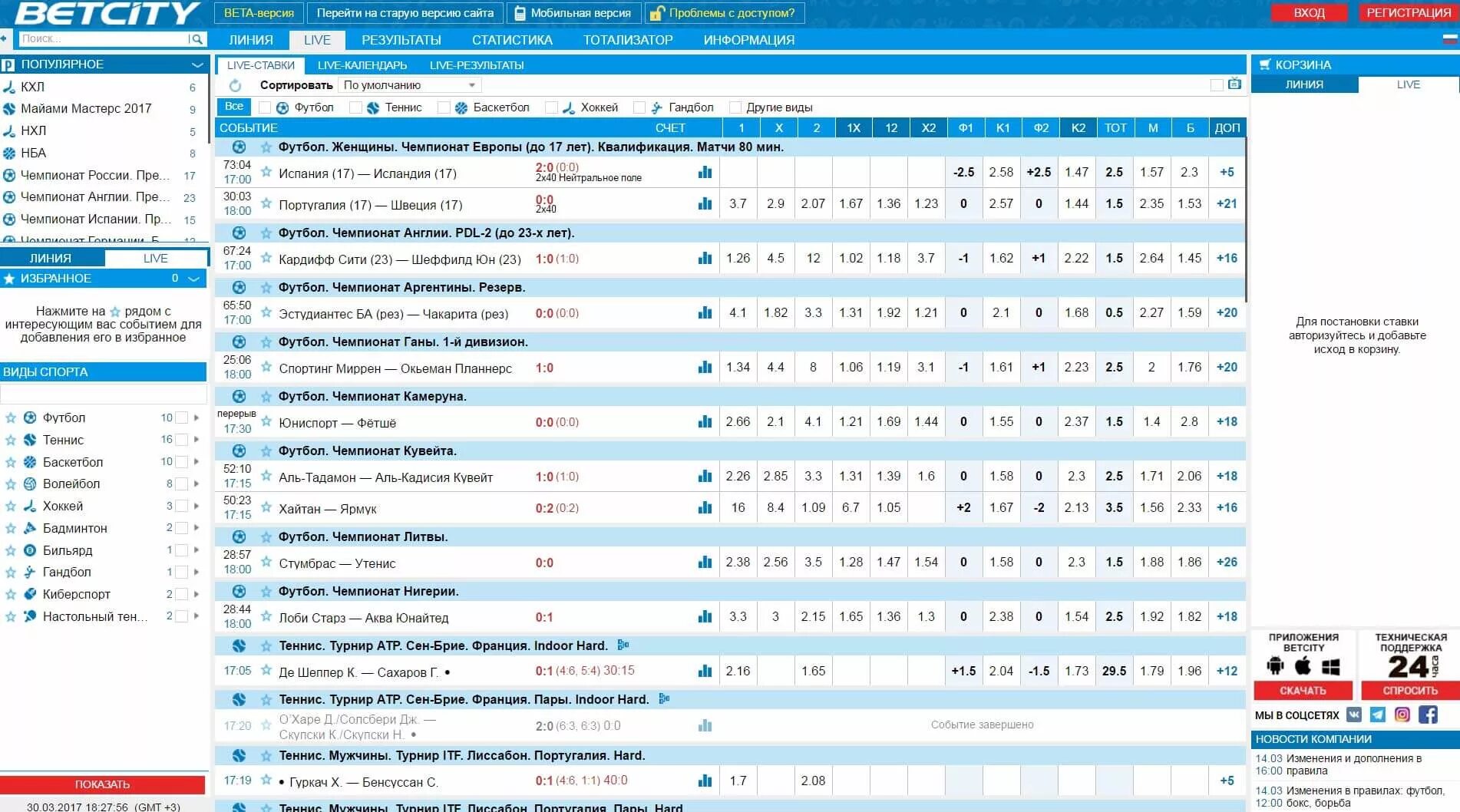Check the box beside calendar icon in live panel

[1217, 85]
